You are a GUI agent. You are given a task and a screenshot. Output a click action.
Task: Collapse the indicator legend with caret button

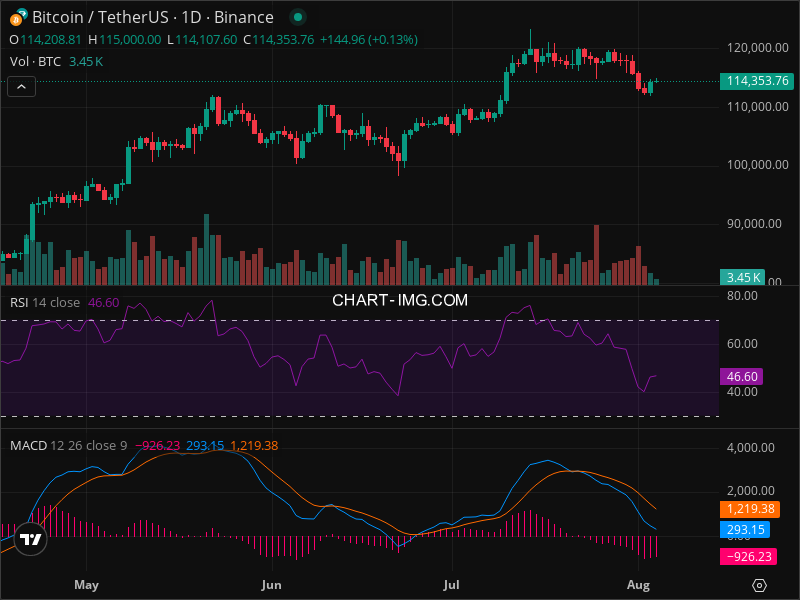pyautogui.click(x=21, y=87)
